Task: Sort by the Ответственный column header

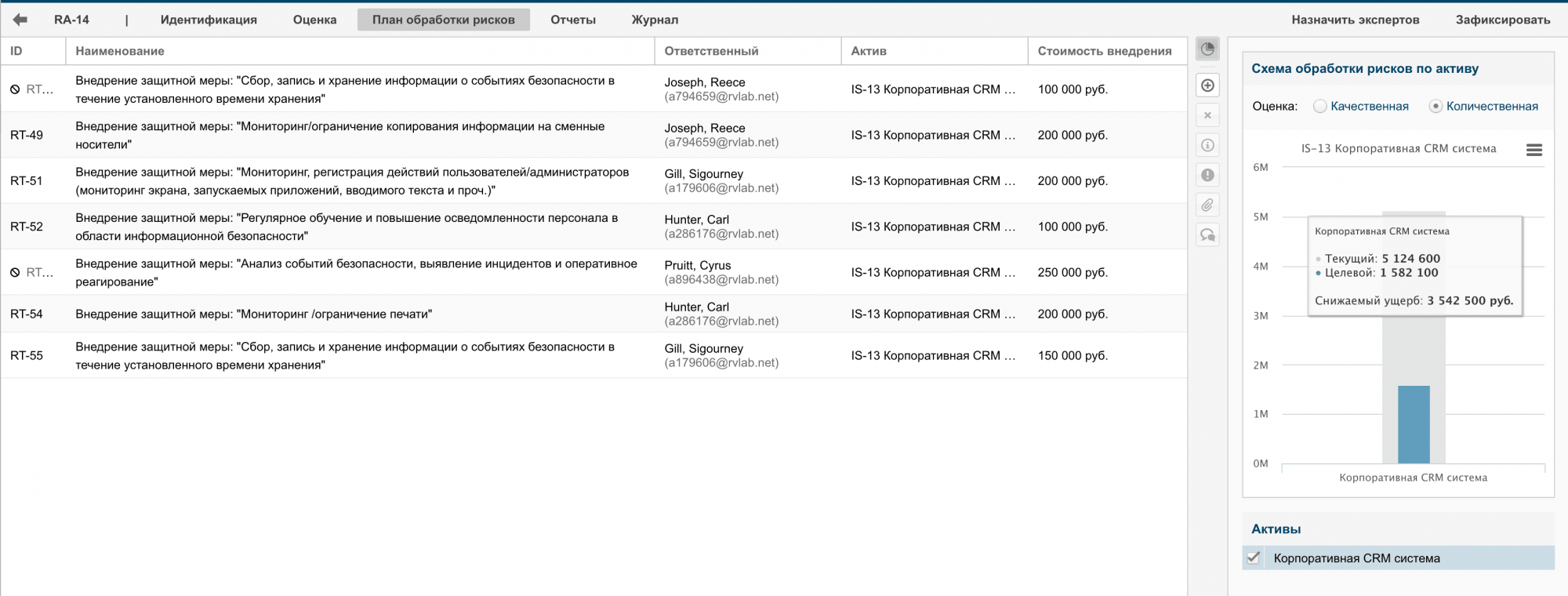Action: point(748,51)
